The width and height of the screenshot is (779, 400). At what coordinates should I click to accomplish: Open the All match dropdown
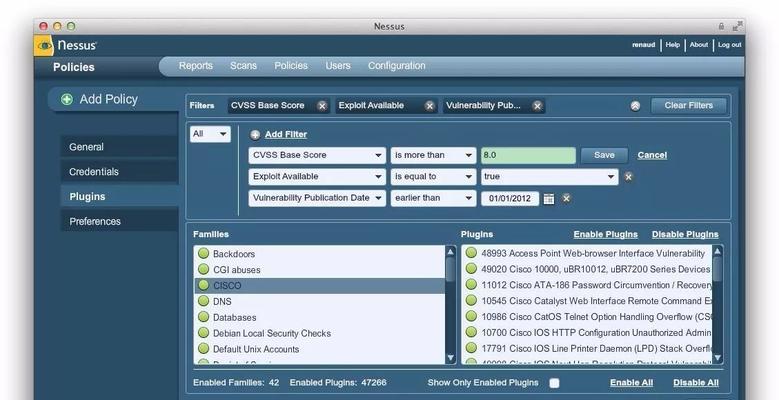coord(210,134)
